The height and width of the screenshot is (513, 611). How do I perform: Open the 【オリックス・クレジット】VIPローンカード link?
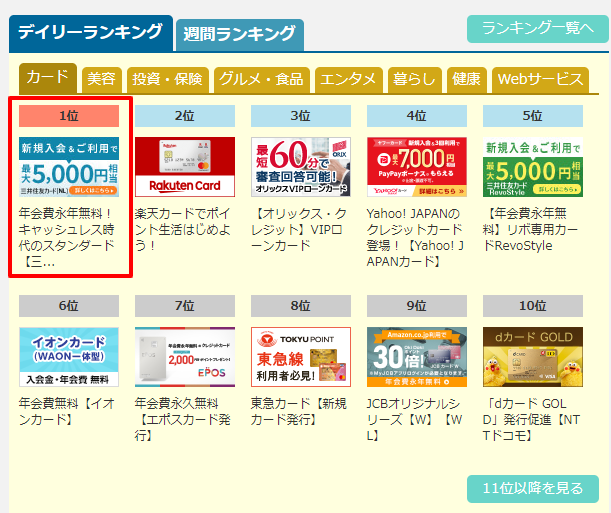pyautogui.click(x=298, y=229)
